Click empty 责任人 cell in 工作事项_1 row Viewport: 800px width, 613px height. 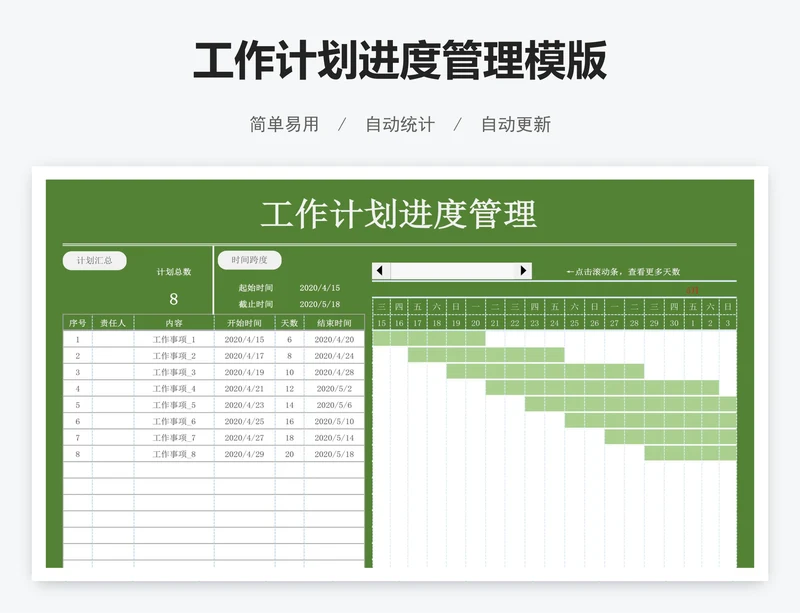point(113,339)
